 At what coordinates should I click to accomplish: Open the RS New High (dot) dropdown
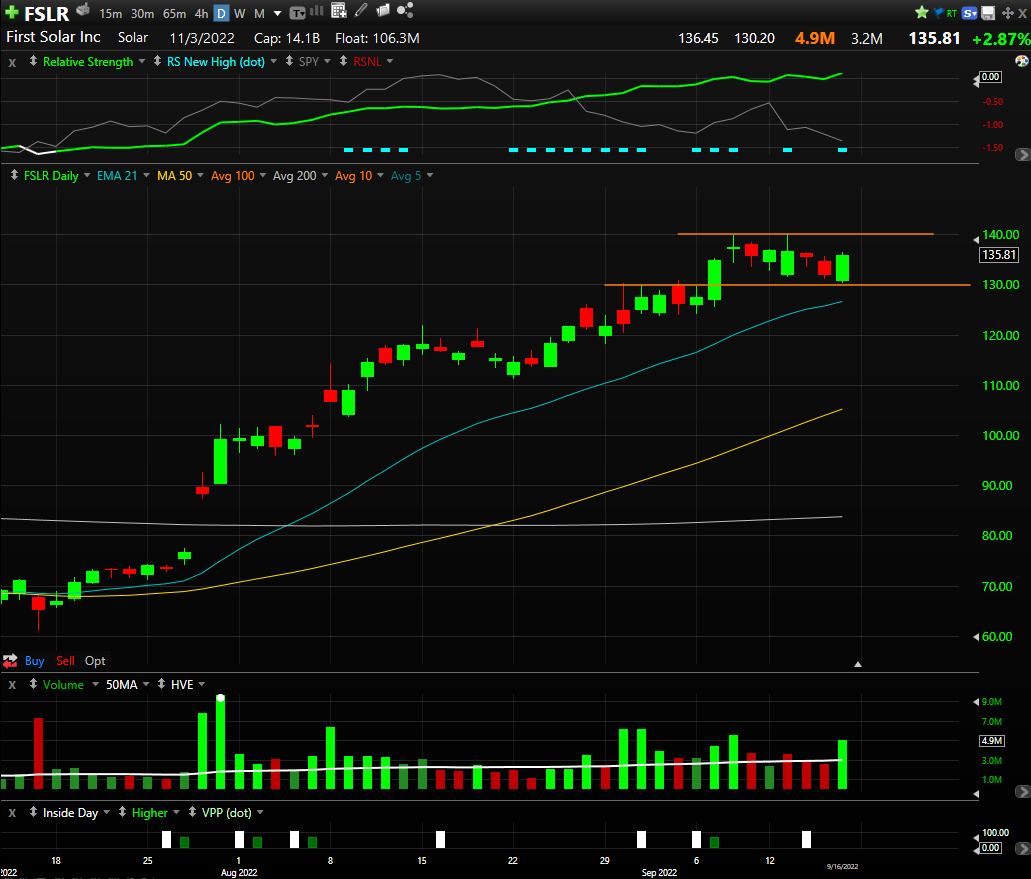(x=274, y=62)
